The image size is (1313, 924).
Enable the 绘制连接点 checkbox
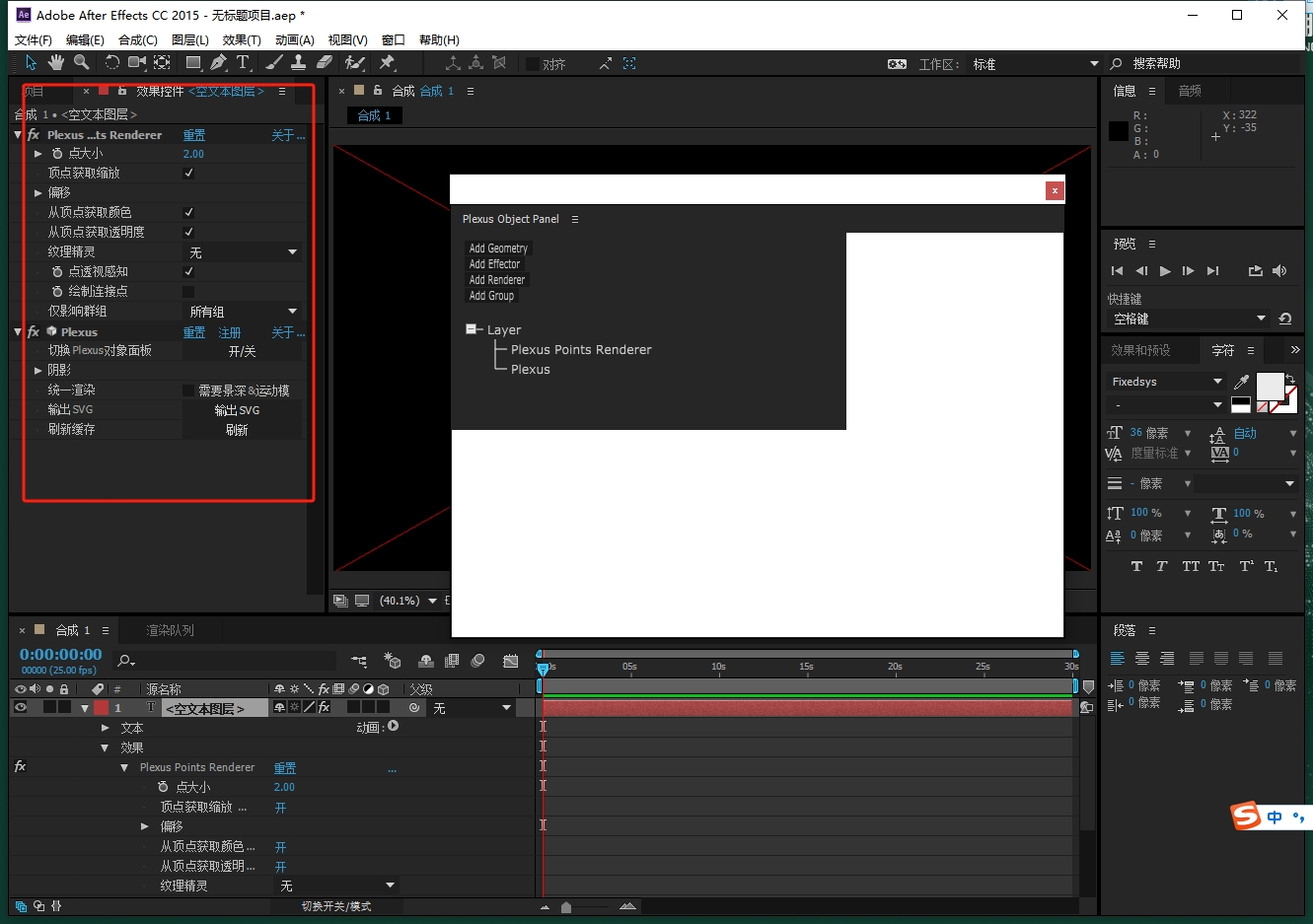click(188, 291)
